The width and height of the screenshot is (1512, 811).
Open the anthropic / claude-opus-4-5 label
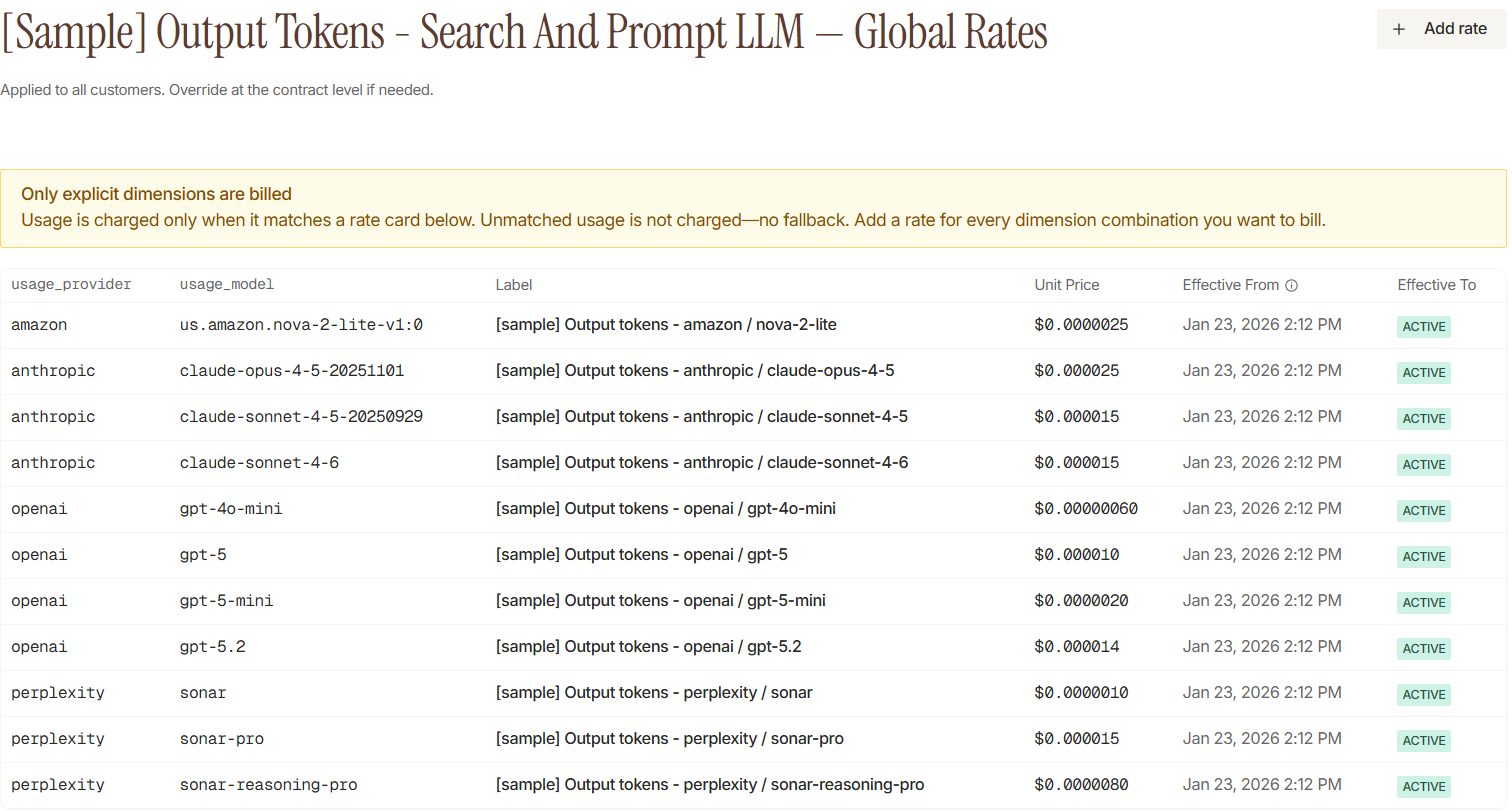coord(695,371)
